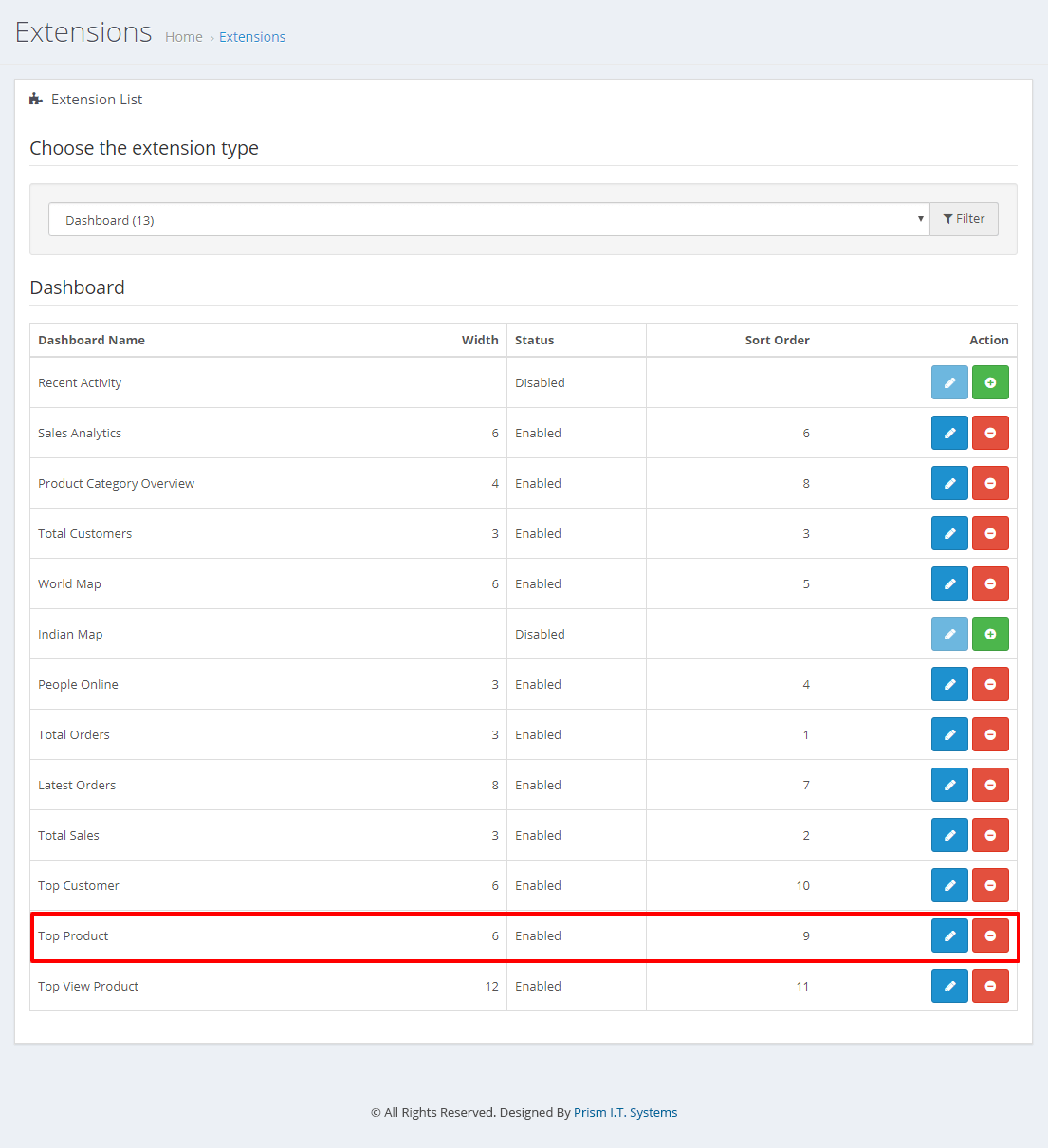Click the Filter button

[x=964, y=219]
